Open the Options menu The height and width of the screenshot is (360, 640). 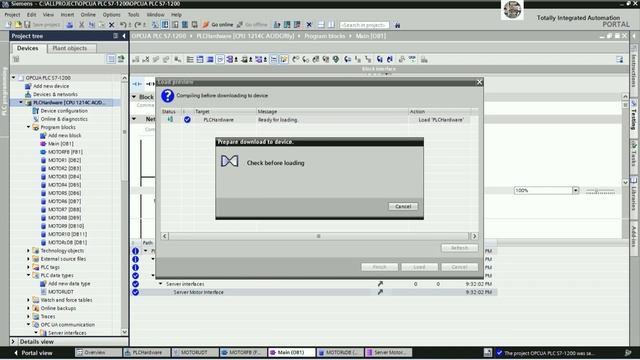point(111,15)
